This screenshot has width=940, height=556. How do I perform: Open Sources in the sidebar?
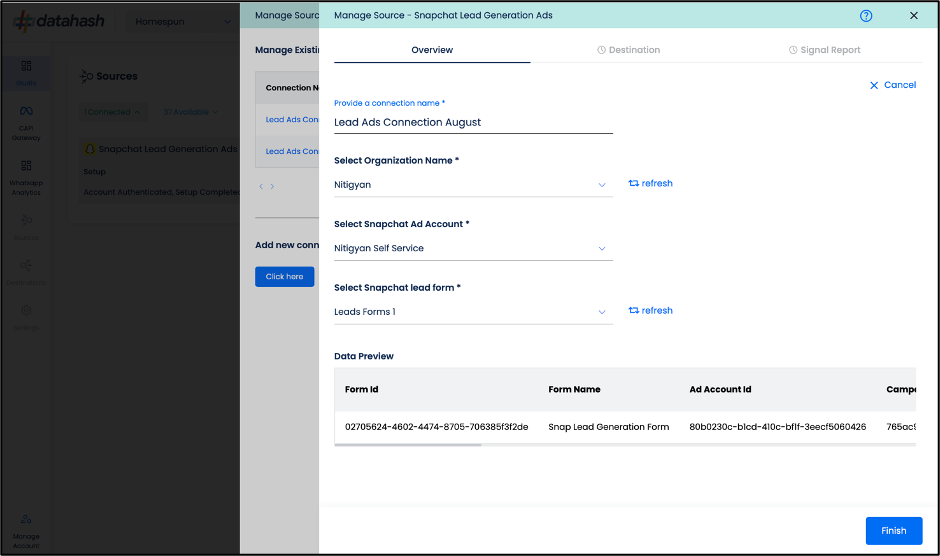coord(26,227)
